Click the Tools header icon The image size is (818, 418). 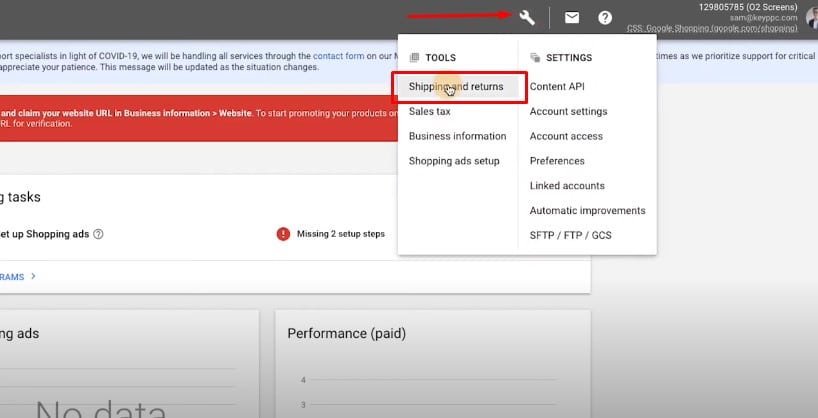(x=414, y=57)
